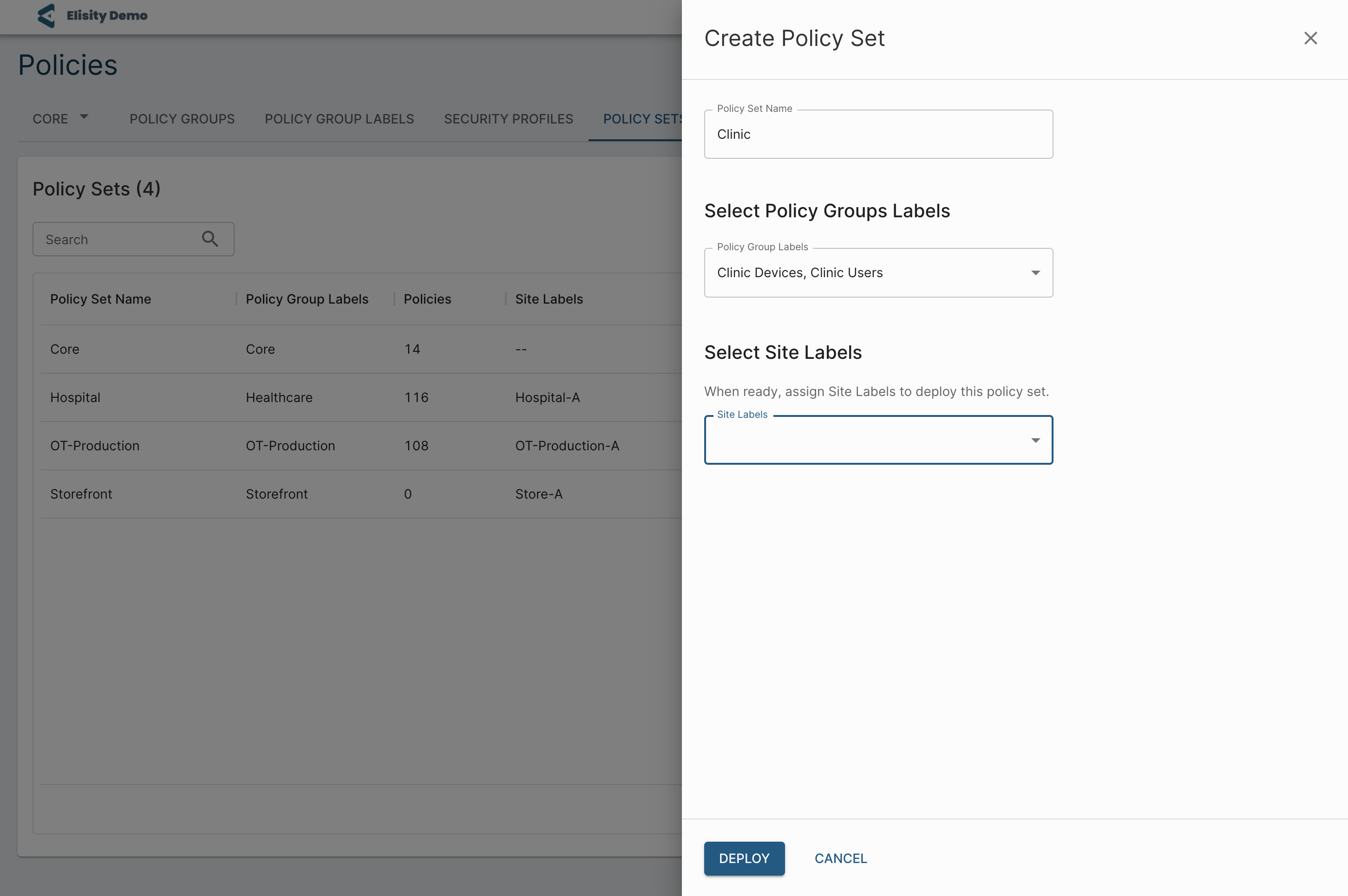The height and width of the screenshot is (896, 1348).
Task: Click the Policy Sets (4) heading
Action: click(x=97, y=188)
